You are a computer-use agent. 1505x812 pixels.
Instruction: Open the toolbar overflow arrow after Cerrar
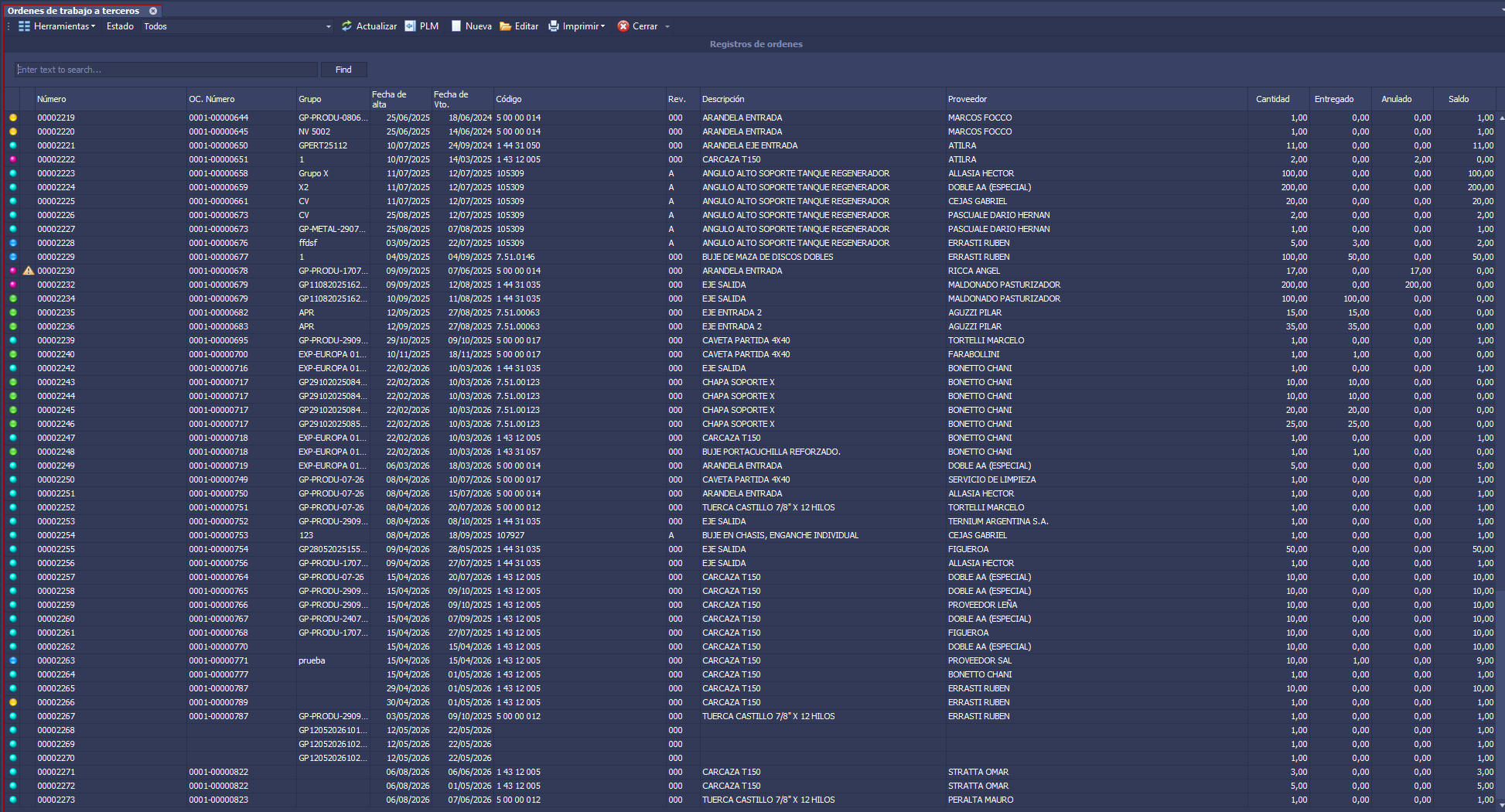click(x=667, y=26)
